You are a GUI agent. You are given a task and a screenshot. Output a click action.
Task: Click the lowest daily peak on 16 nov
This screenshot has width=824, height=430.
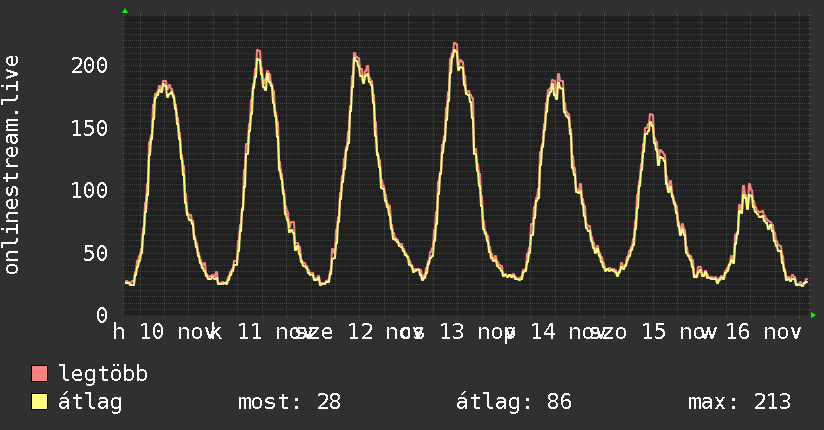coord(747,187)
